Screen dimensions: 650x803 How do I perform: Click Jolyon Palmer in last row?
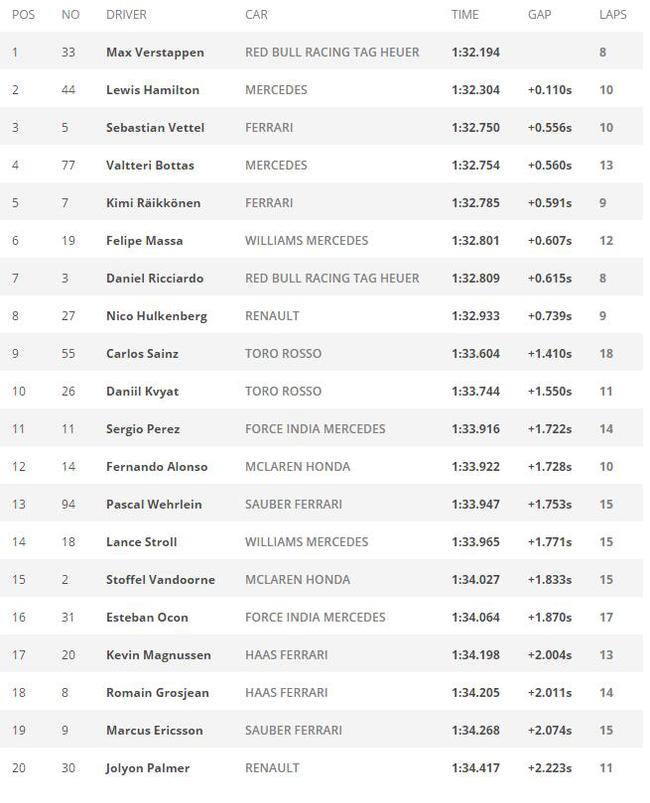[148, 768]
